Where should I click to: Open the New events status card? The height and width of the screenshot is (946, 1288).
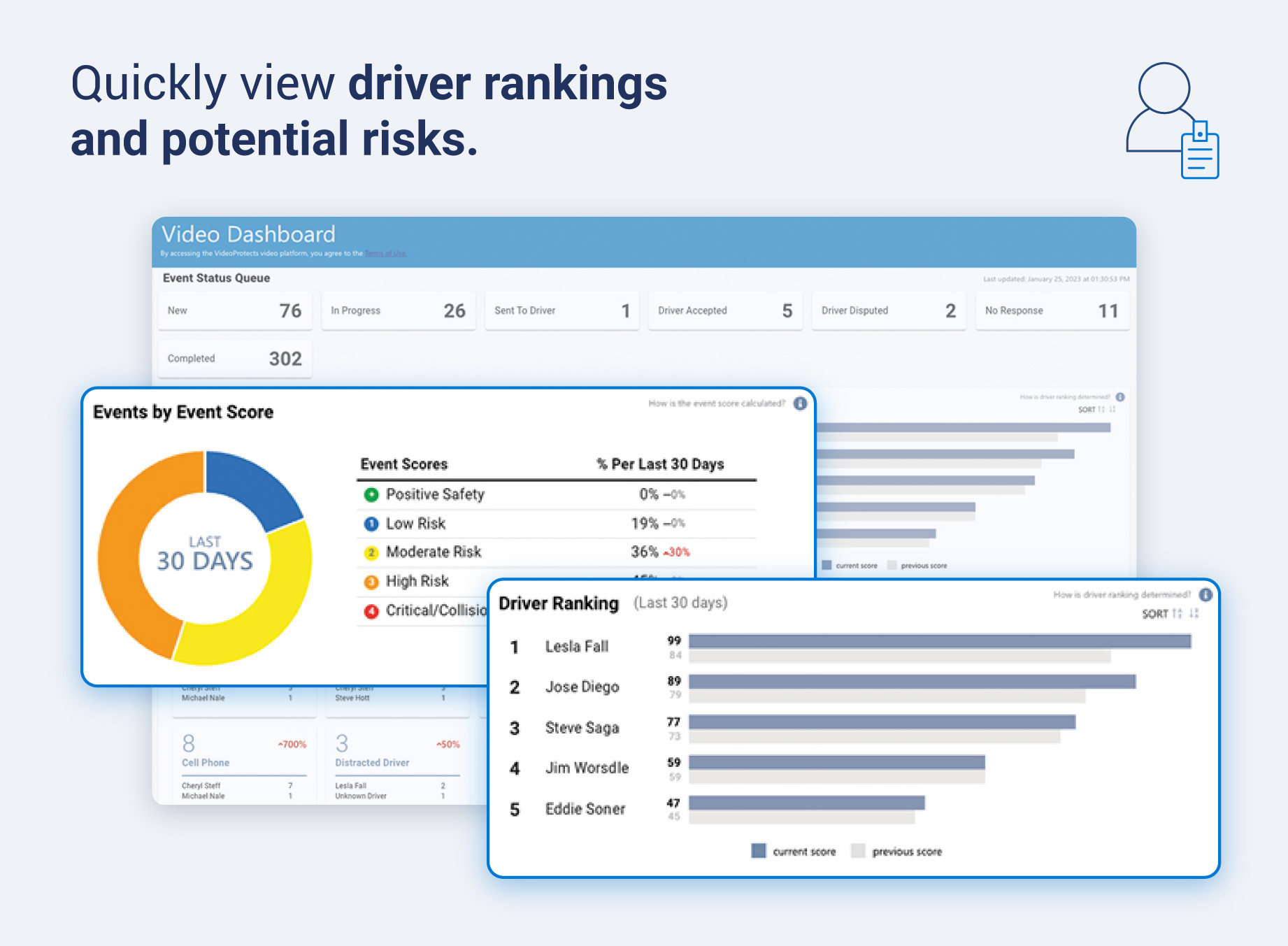pyautogui.click(x=235, y=310)
